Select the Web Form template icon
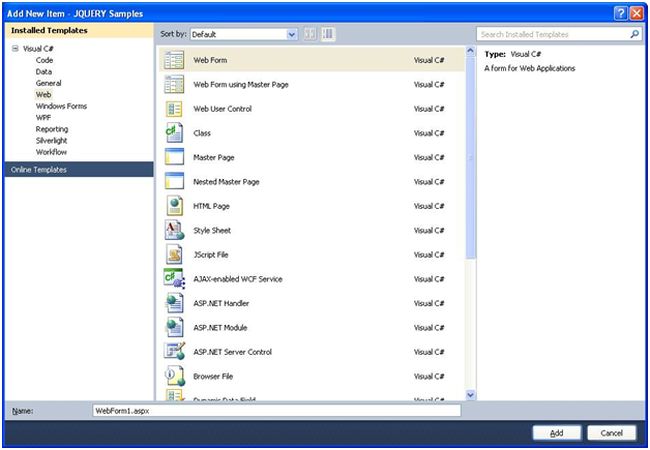The image size is (650, 450). click(x=174, y=60)
